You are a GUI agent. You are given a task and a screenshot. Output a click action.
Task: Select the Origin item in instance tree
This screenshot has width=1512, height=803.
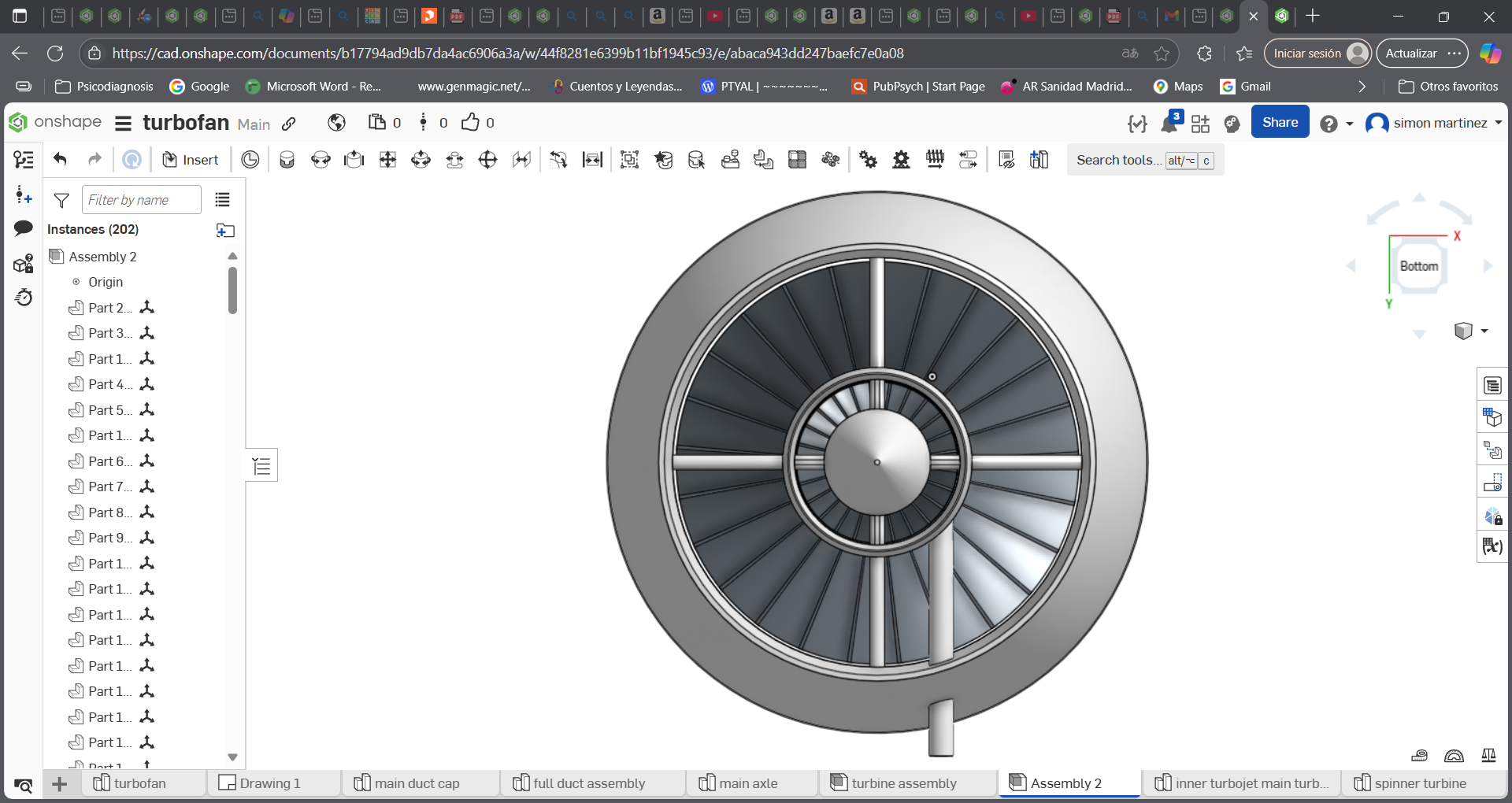(106, 282)
